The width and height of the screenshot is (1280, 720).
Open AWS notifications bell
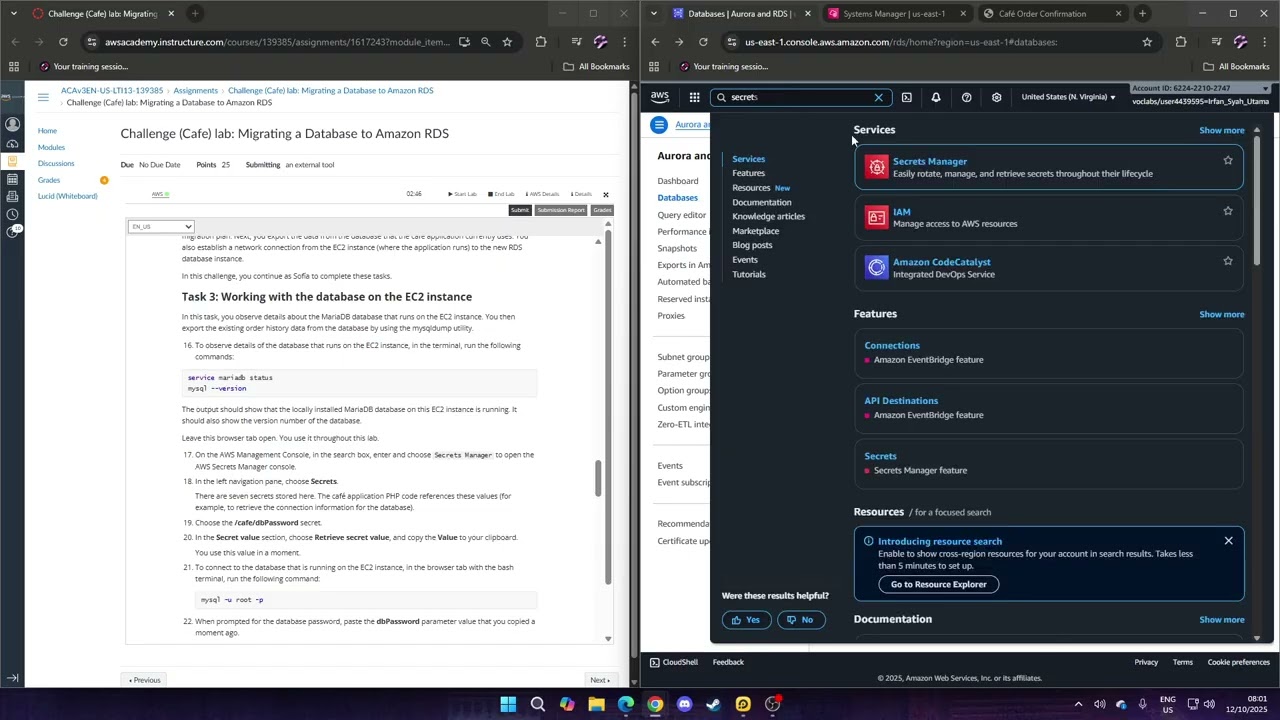[936, 97]
